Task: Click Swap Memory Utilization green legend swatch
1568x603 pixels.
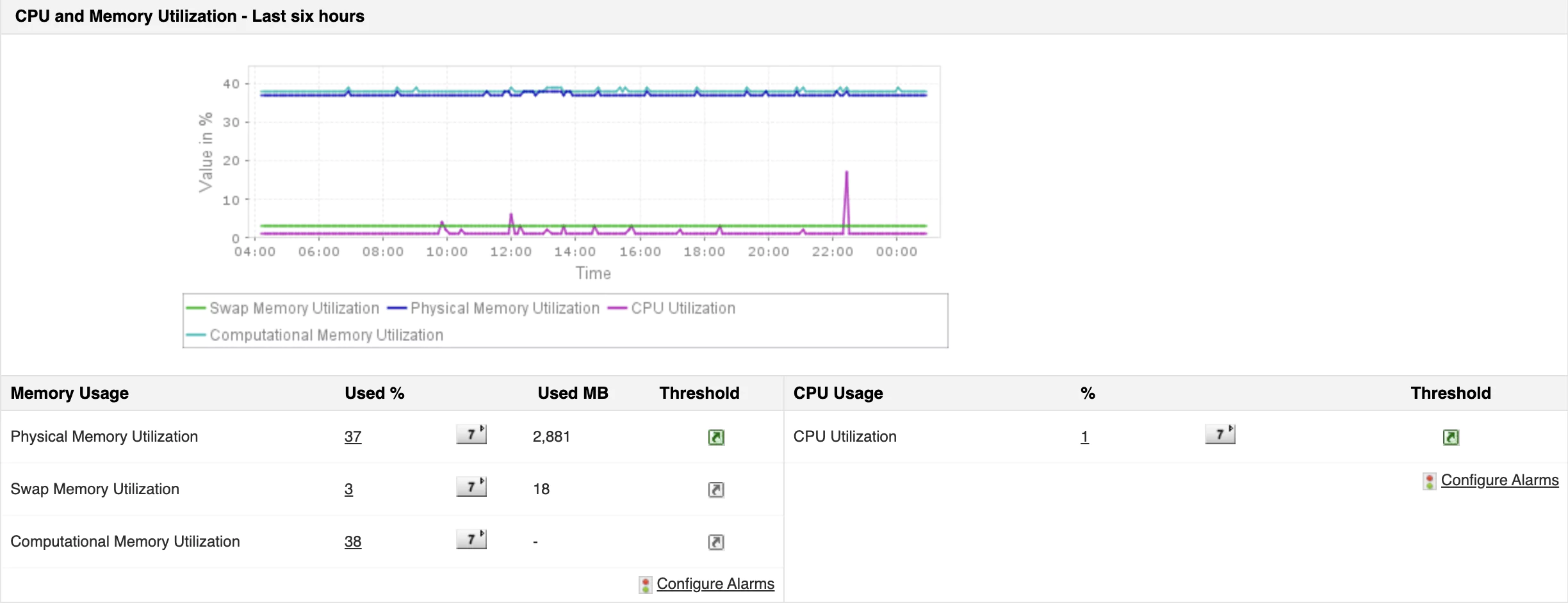Action: [x=195, y=309]
